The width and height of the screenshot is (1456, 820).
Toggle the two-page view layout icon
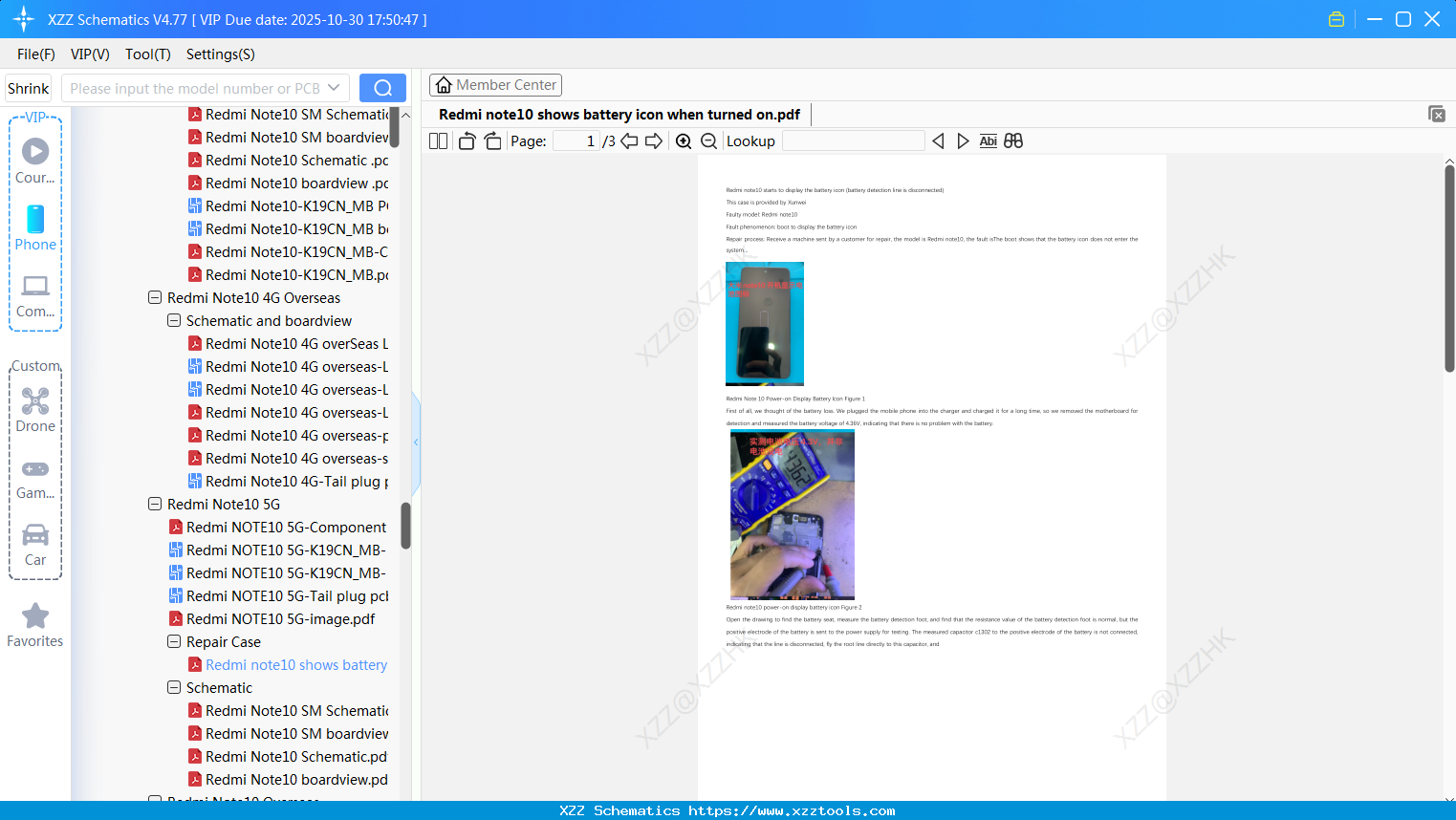438,141
